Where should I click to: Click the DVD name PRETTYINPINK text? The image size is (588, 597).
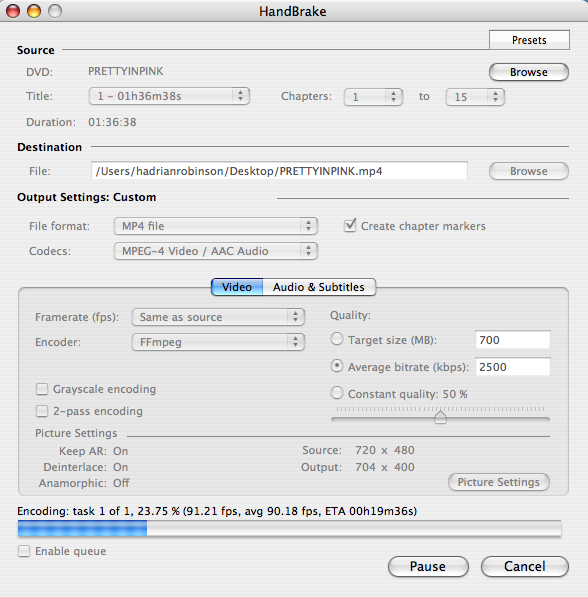point(126,71)
